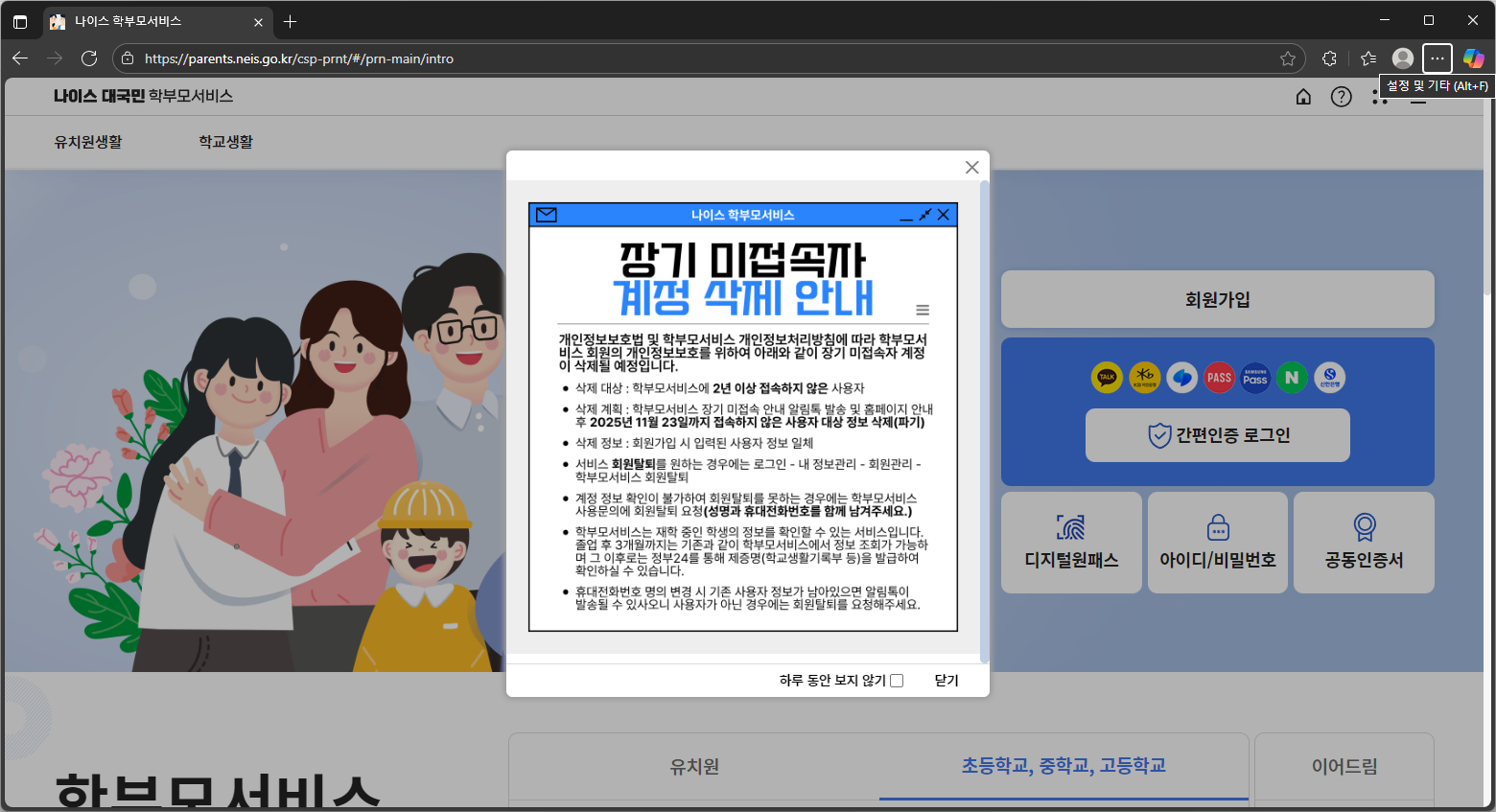This screenshot has width=1496, height=812.
Task: Click the 나이스 학부모서비스 browser tab
Action: 157,21
